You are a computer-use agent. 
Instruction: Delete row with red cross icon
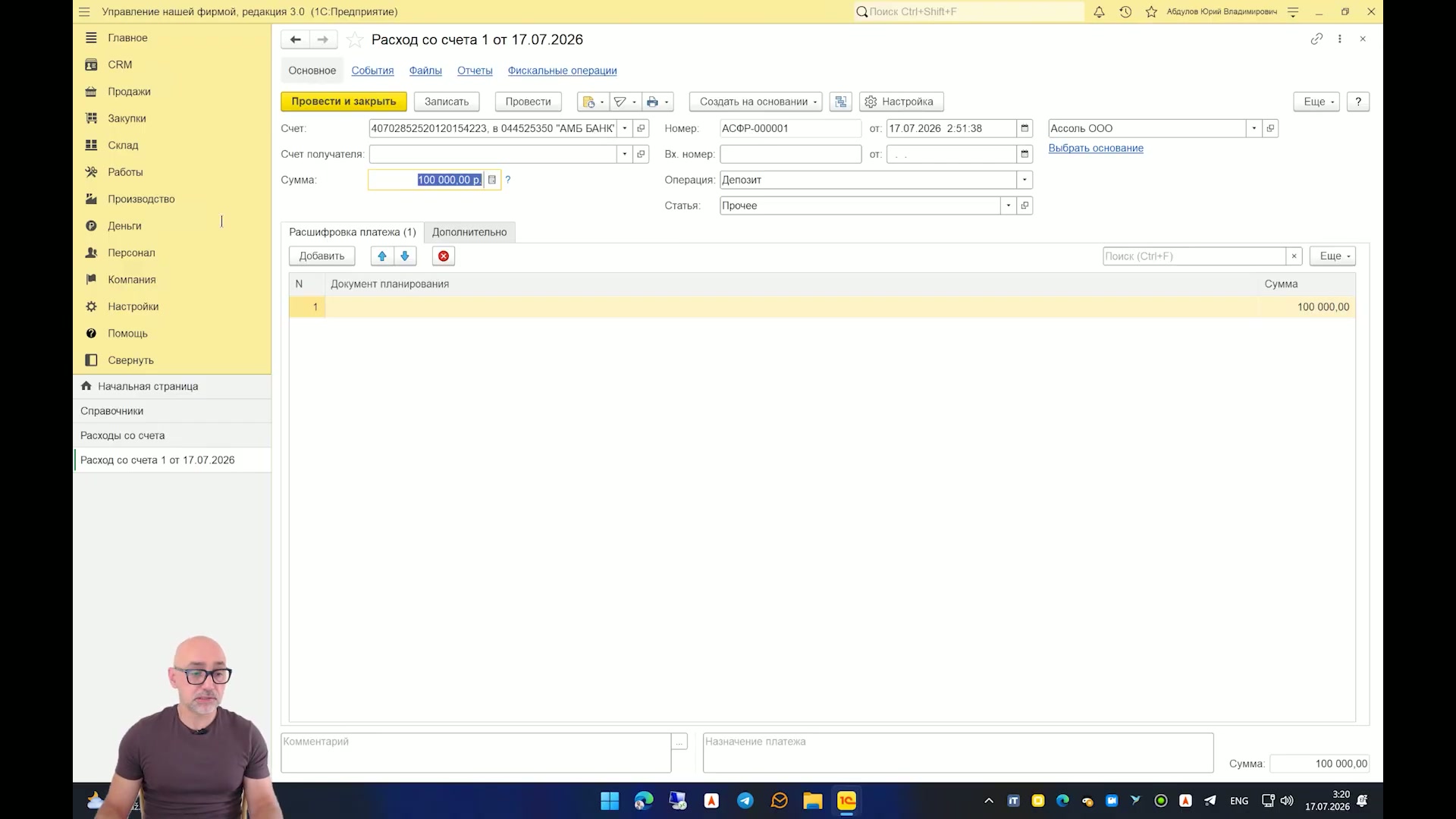coord(444,256)
